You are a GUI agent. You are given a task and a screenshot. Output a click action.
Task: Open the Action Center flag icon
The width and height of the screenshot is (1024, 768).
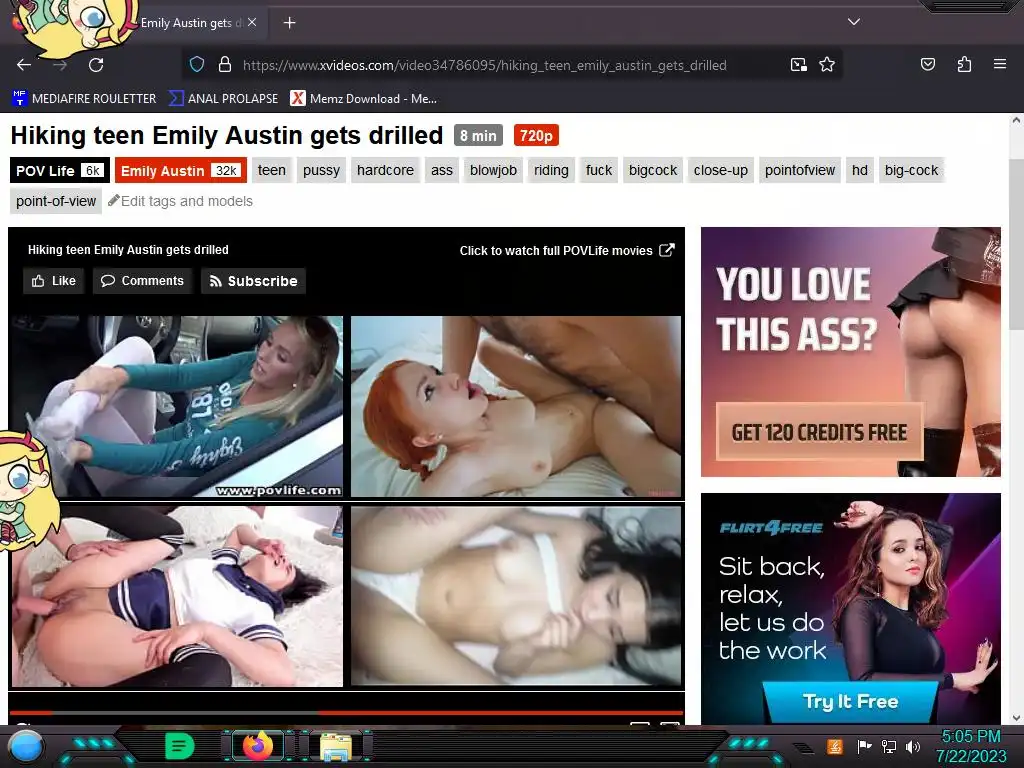click(x=864, y=746)
